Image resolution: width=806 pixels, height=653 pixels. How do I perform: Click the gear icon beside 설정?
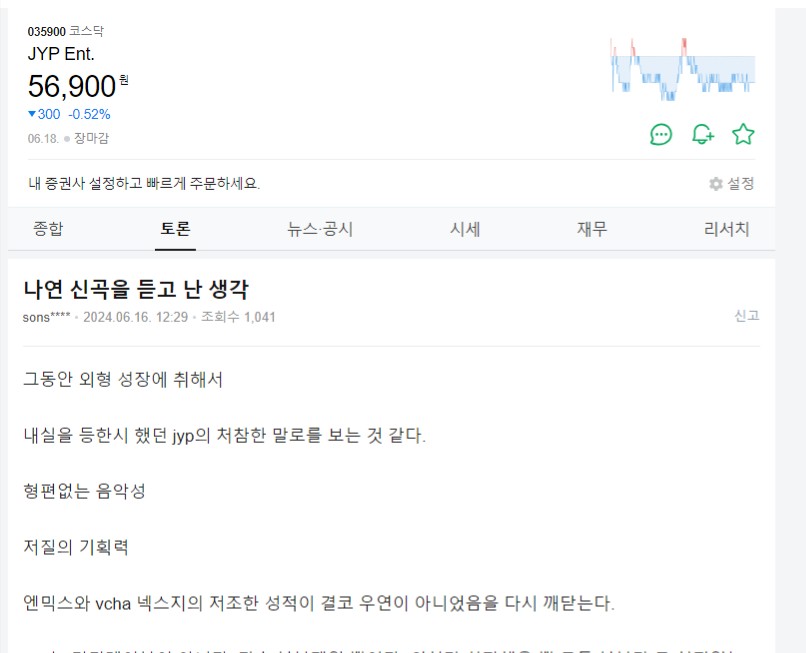716,184
